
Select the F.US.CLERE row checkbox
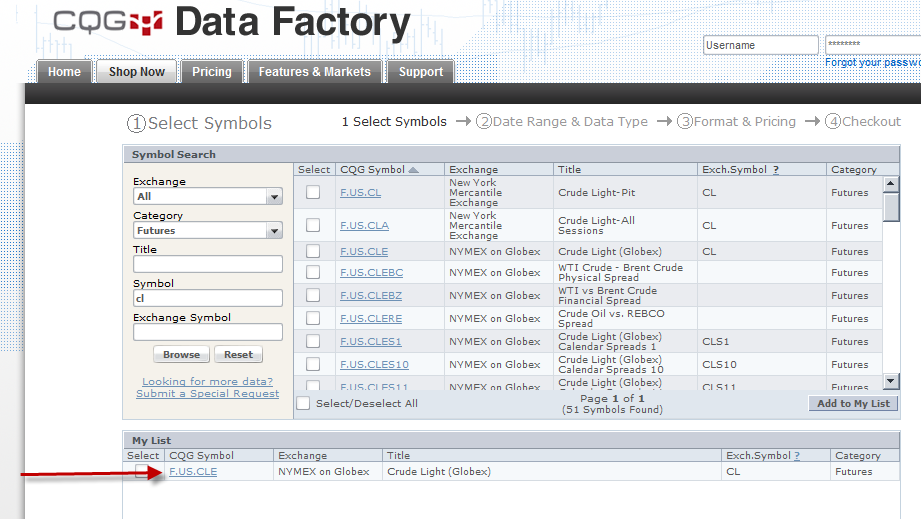(313, 318)
